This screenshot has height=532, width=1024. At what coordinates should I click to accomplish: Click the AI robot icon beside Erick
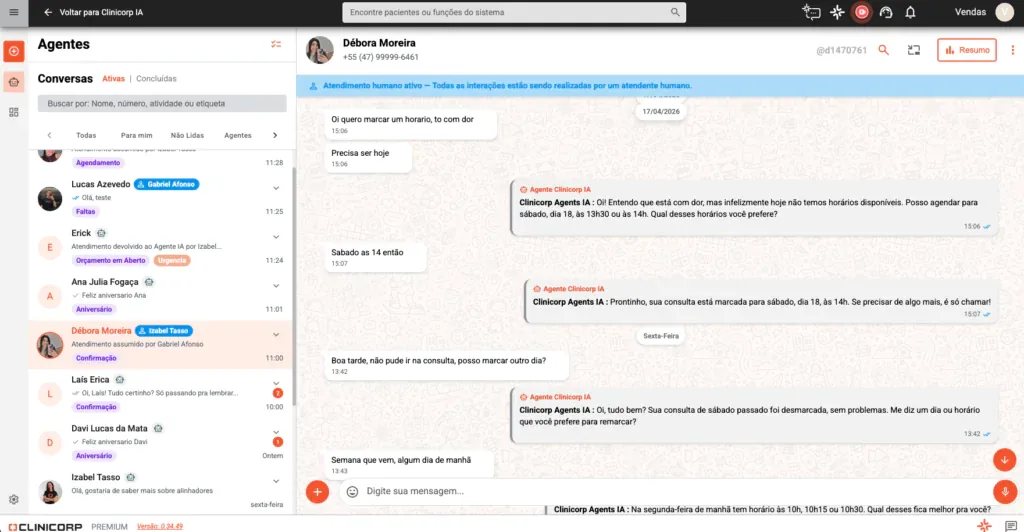coord(101,233)
